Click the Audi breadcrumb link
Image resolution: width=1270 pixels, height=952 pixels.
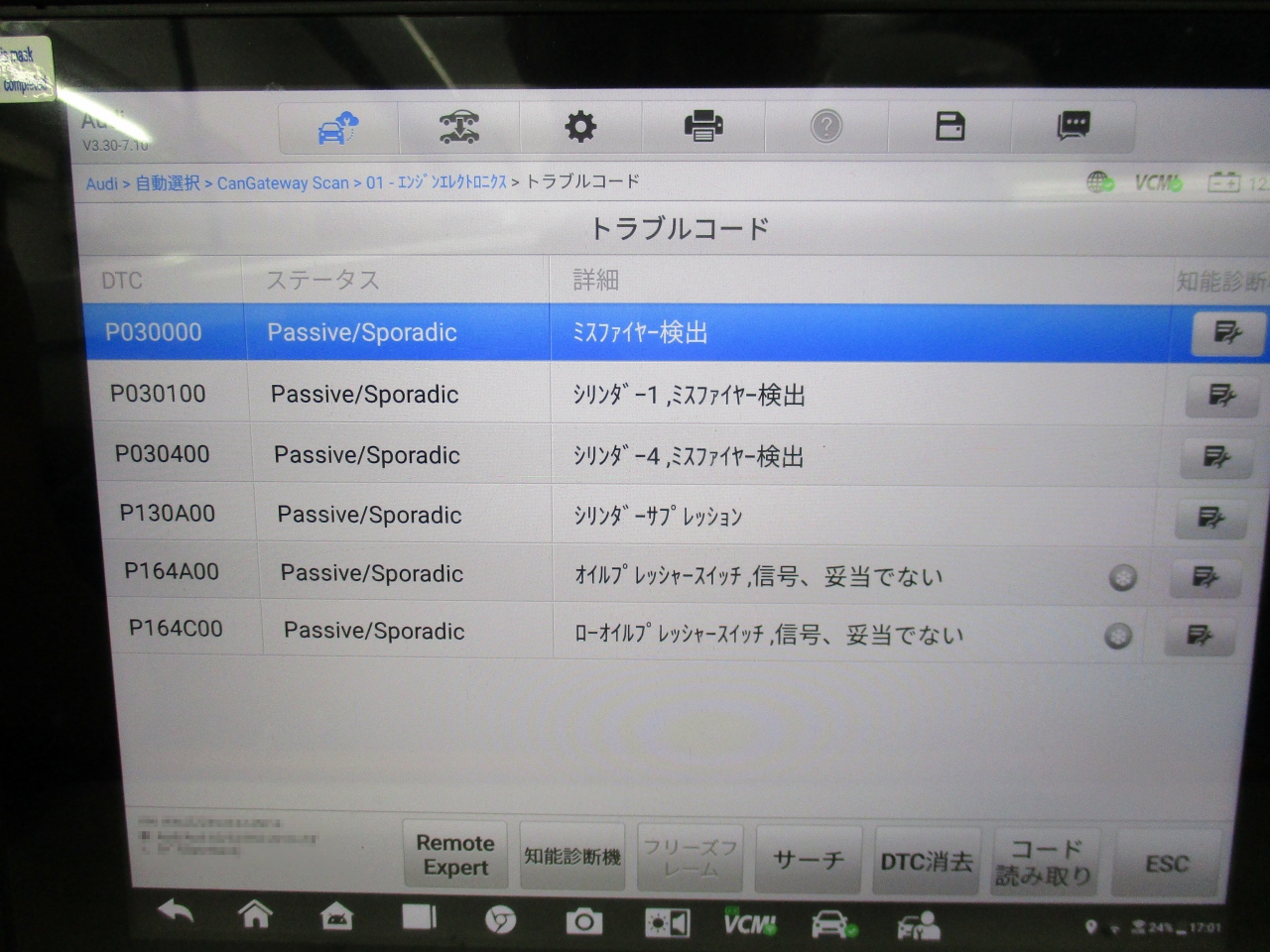tap(101, 183)
